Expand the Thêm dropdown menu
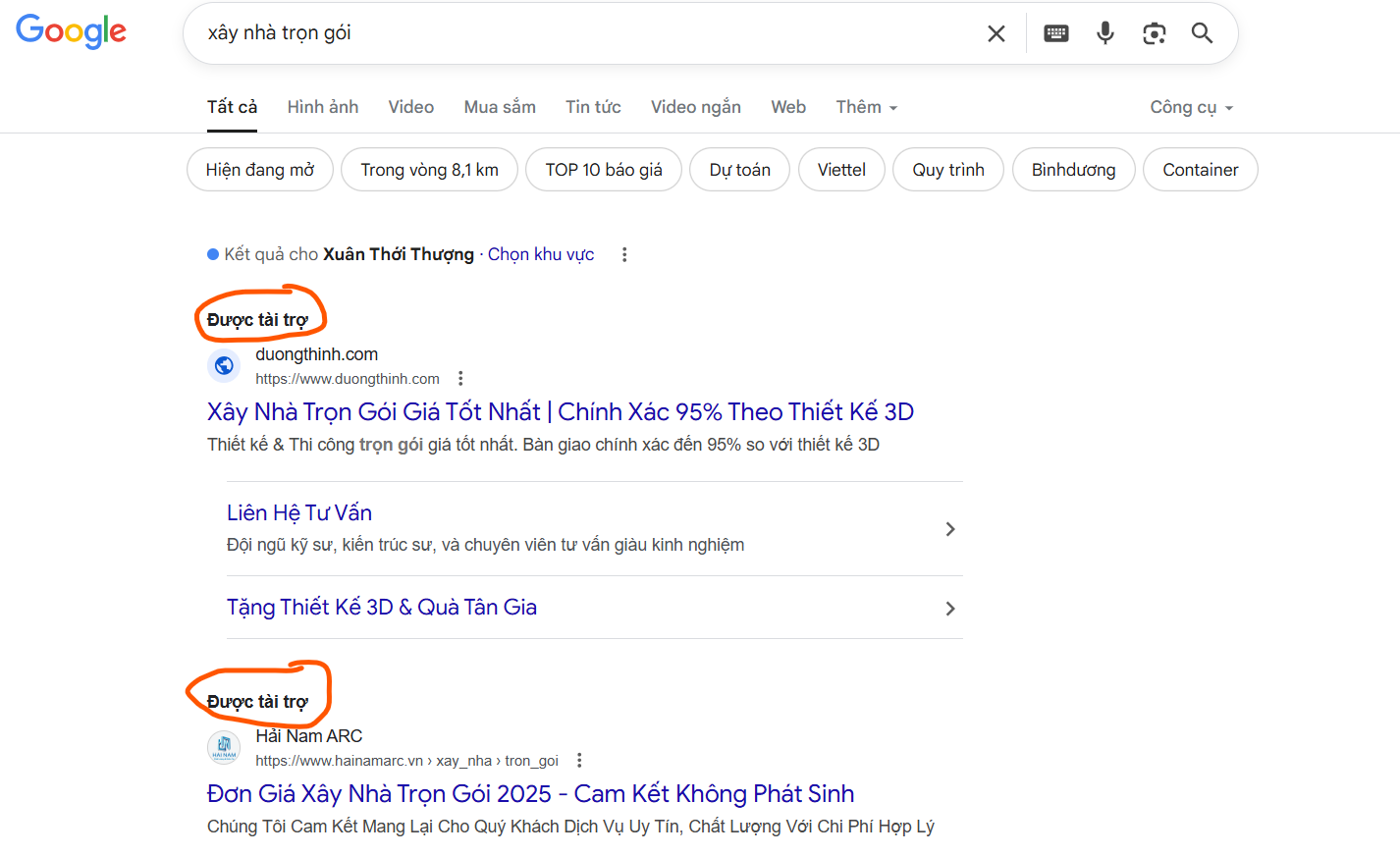This screenshot has height=856, width=1400. click(x=867, y=107)
